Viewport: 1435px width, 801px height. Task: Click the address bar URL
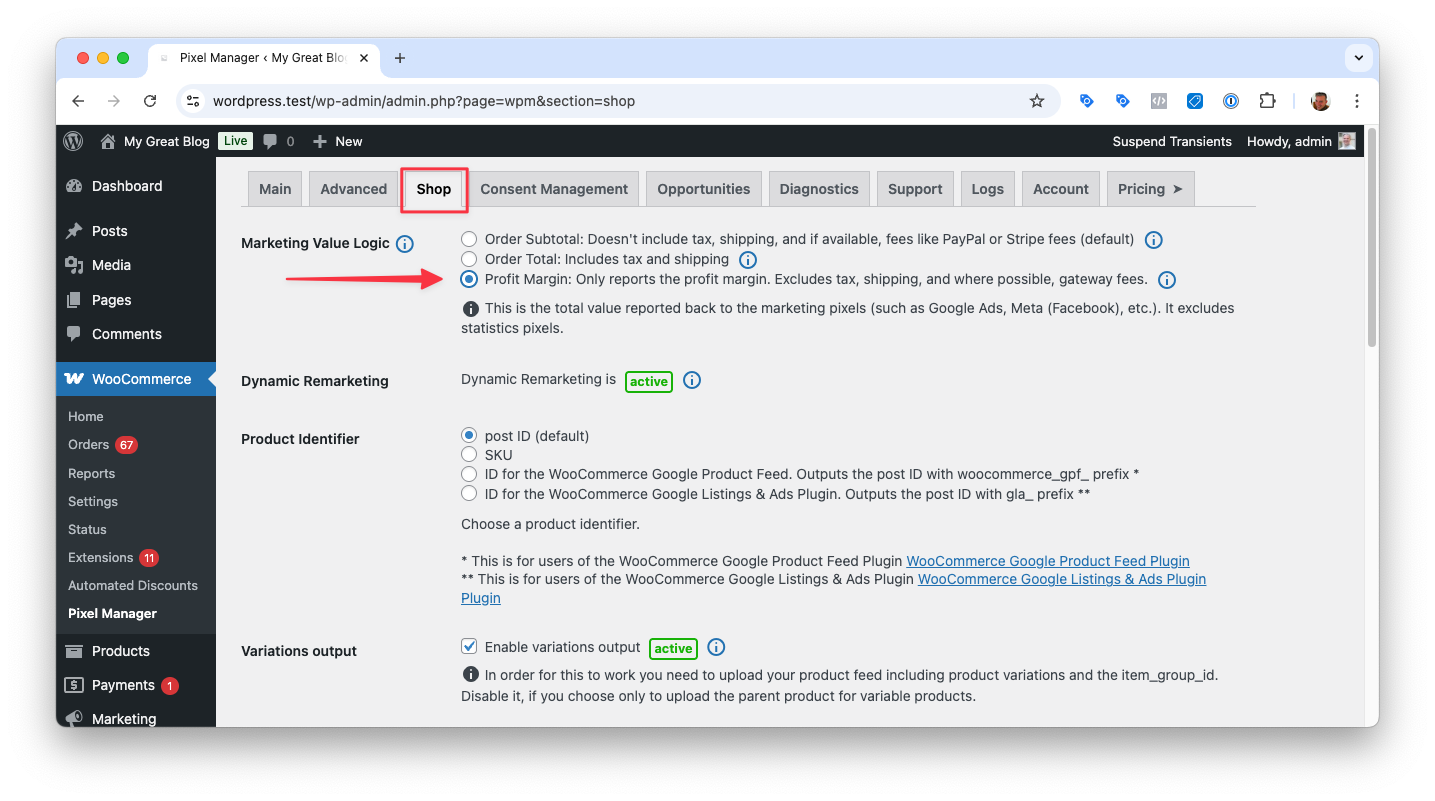coord(424,101)
